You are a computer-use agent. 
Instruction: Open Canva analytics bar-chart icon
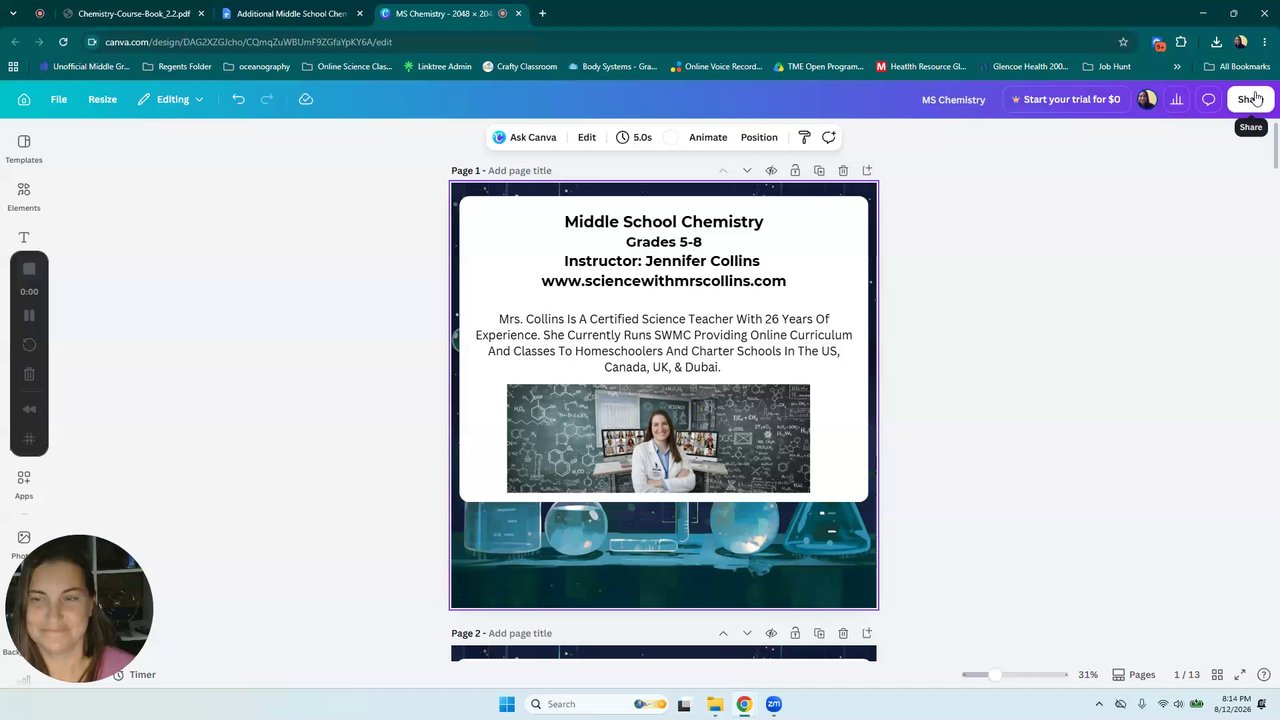(1177, 99)
